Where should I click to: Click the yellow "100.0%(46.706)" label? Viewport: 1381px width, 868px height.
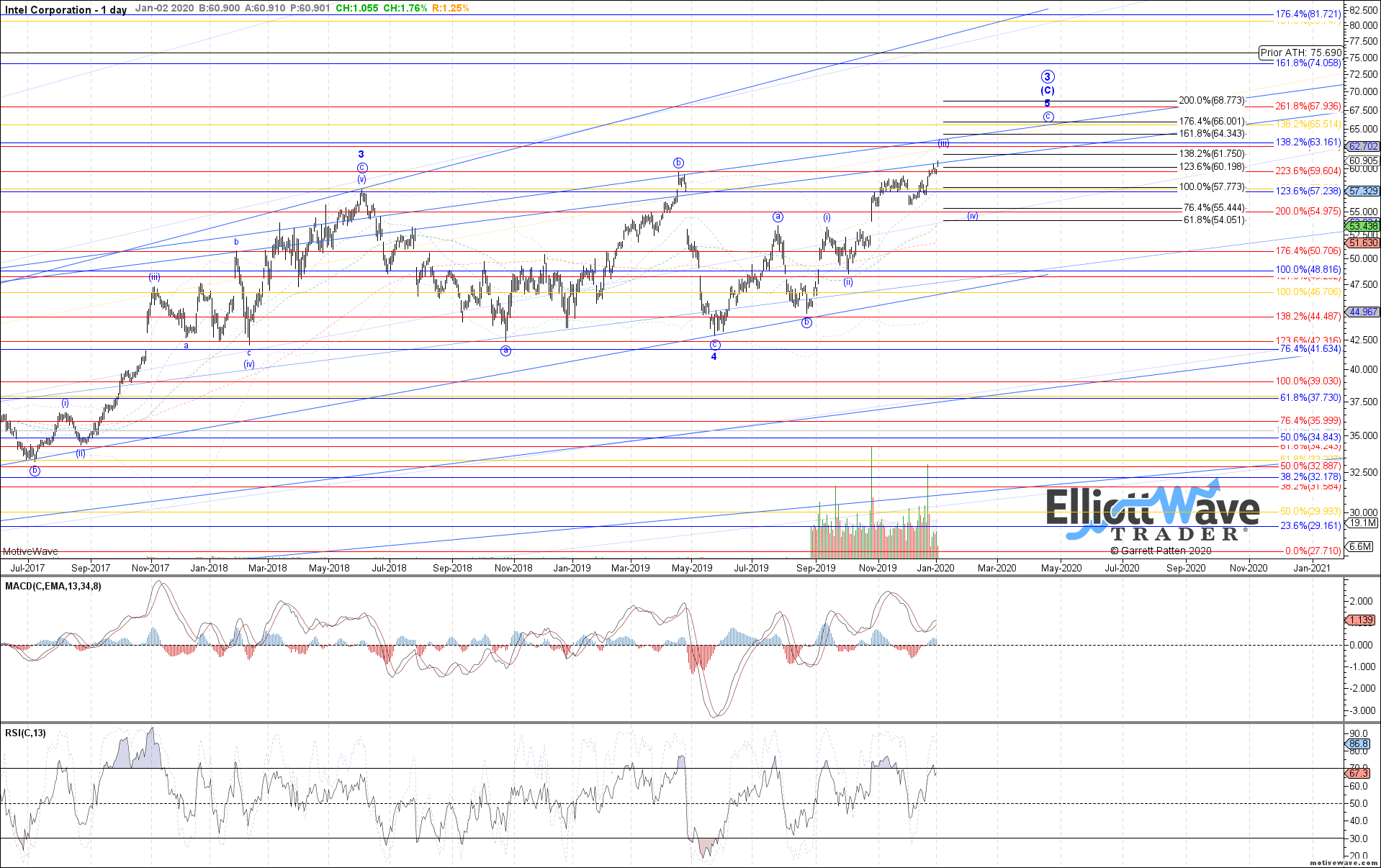[x=1308, y=292]
